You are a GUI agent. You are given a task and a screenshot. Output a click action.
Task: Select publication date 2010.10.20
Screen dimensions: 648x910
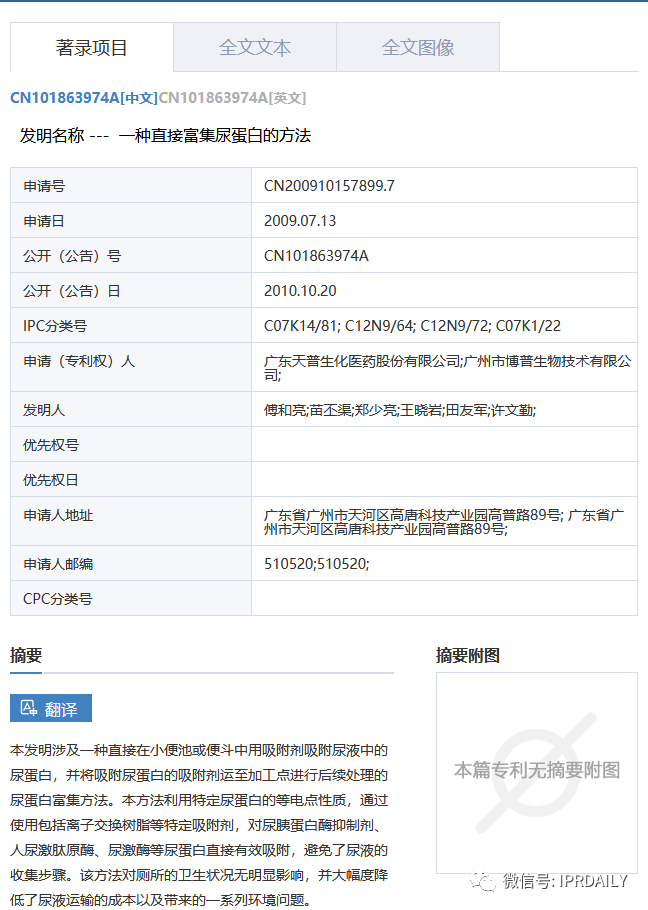pos(300,291)
